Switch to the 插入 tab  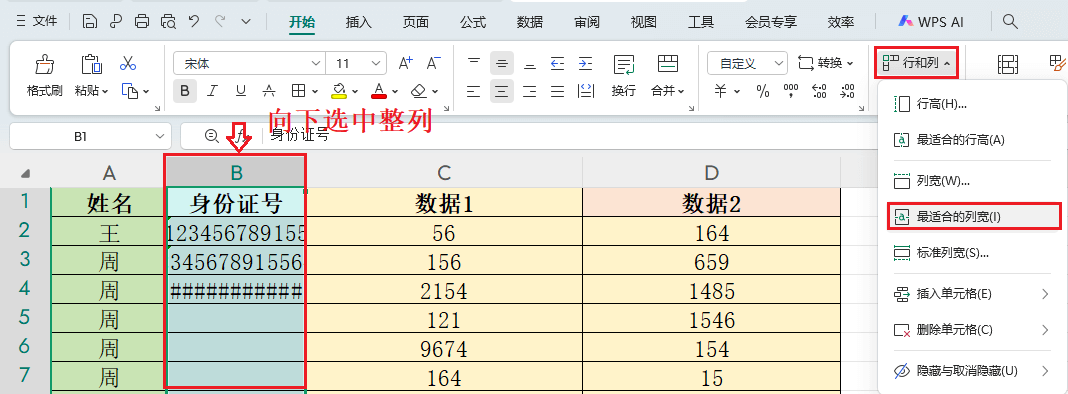pyautogui.click(x=358, y=22)
